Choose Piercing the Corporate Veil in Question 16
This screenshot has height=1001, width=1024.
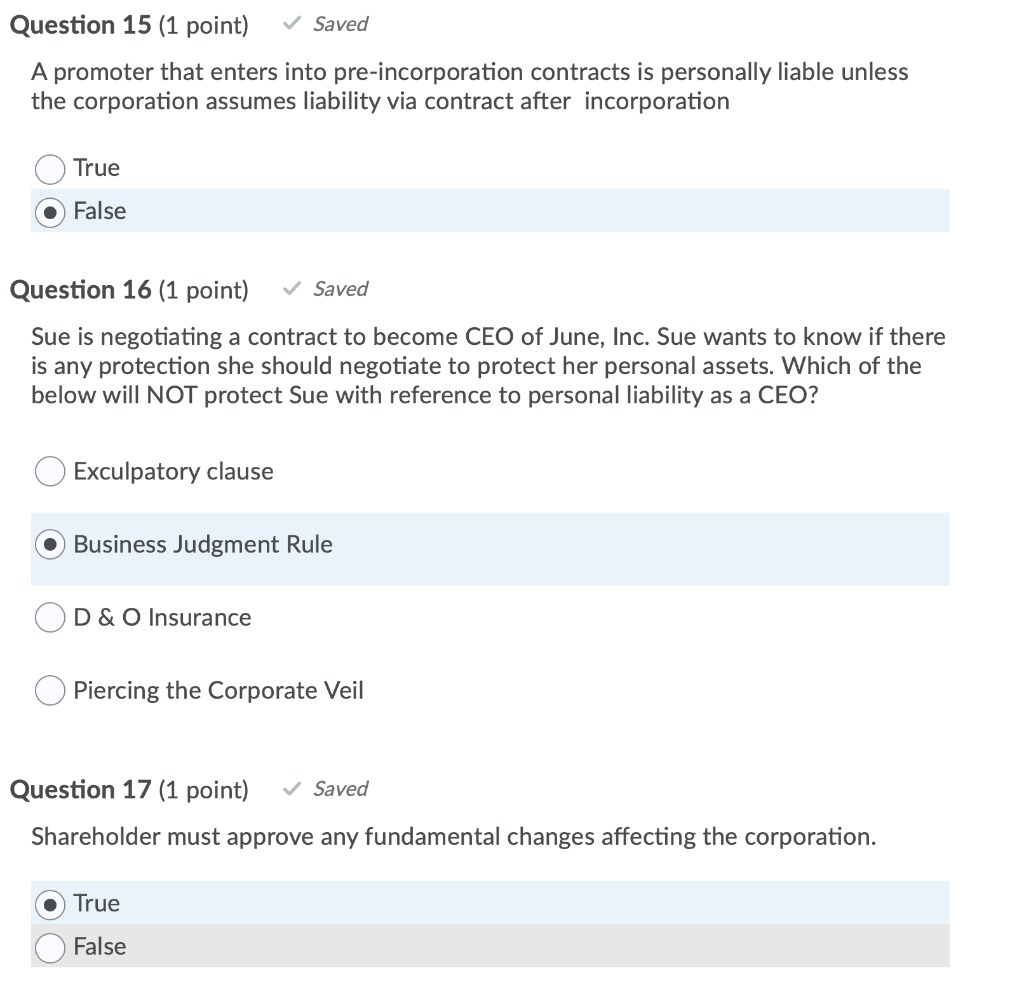pos(49,689)
